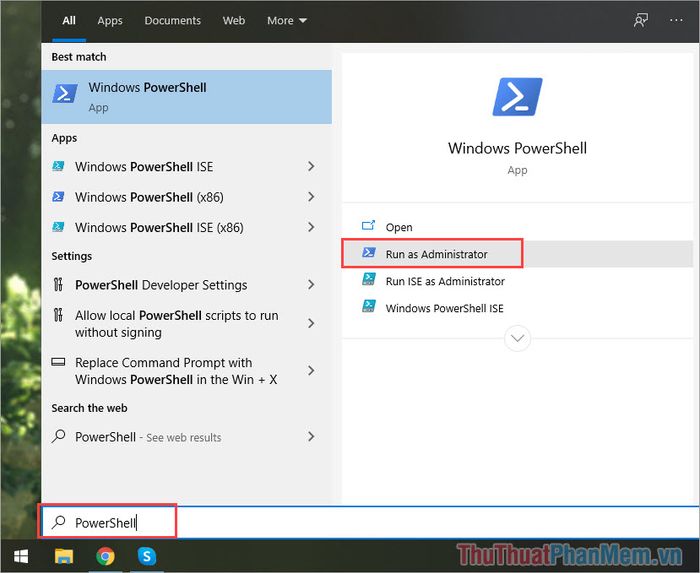Screen dimensions: 700x573
Task: Click the Windows Start button
Action: tap(20, 555)
